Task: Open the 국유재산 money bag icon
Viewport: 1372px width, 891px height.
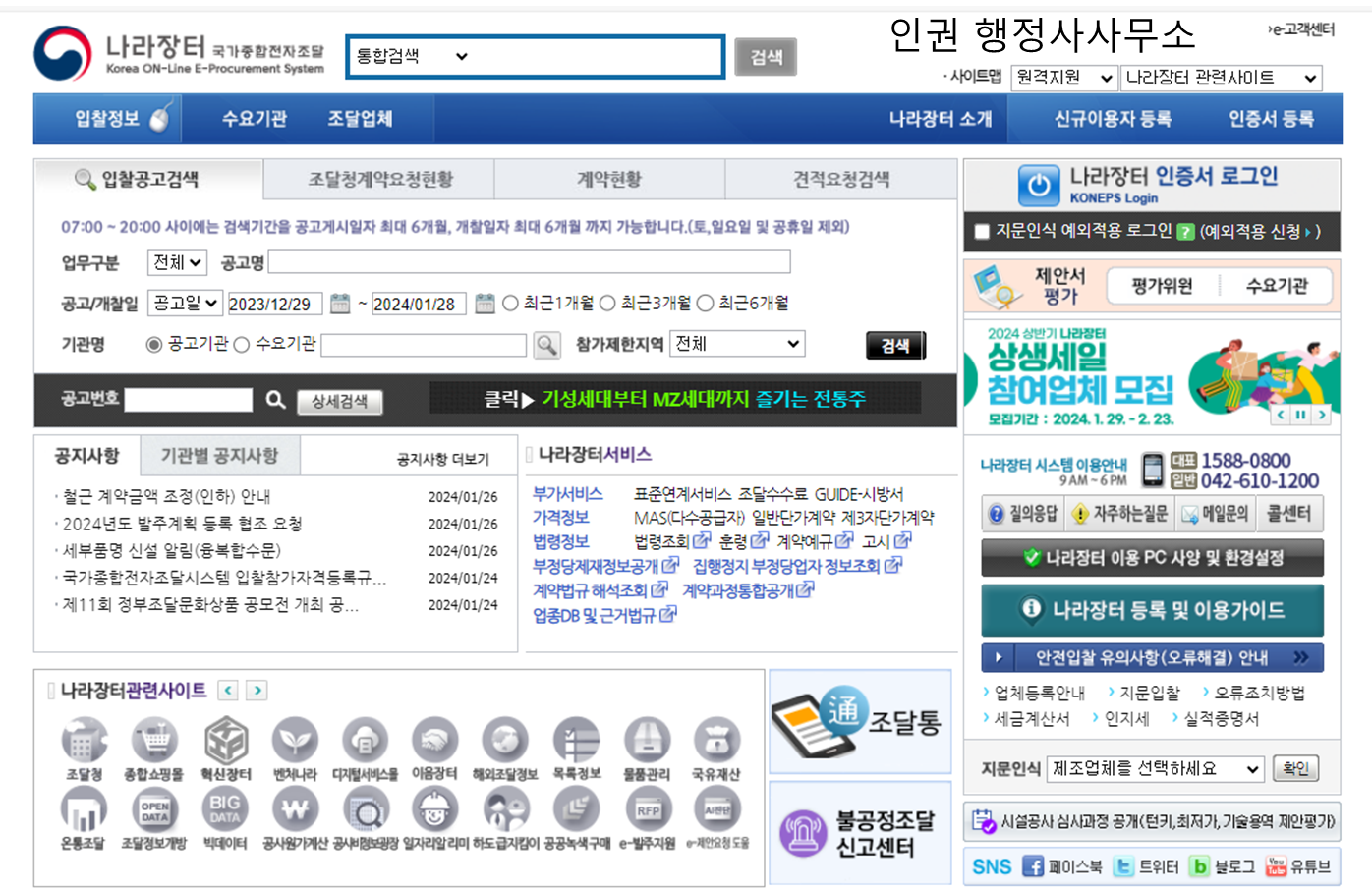Action: click(716, 740)
